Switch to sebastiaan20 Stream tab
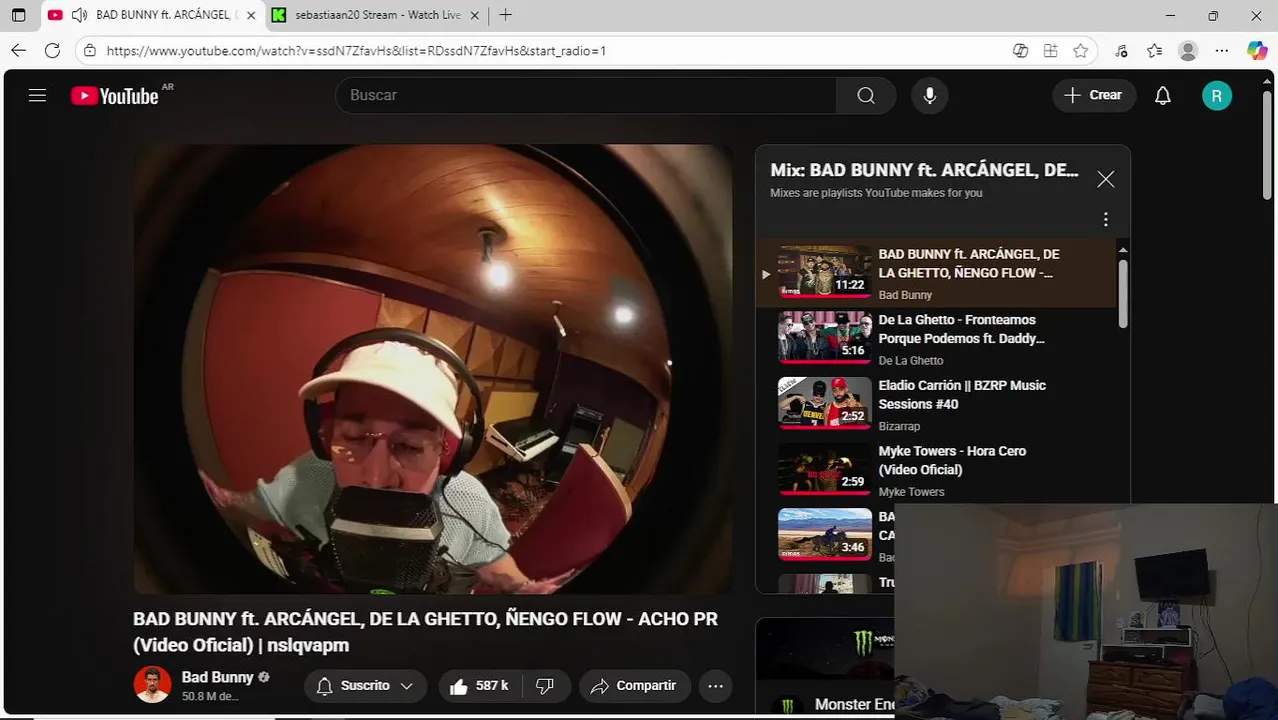1278x720 pixels. point(377,15)
